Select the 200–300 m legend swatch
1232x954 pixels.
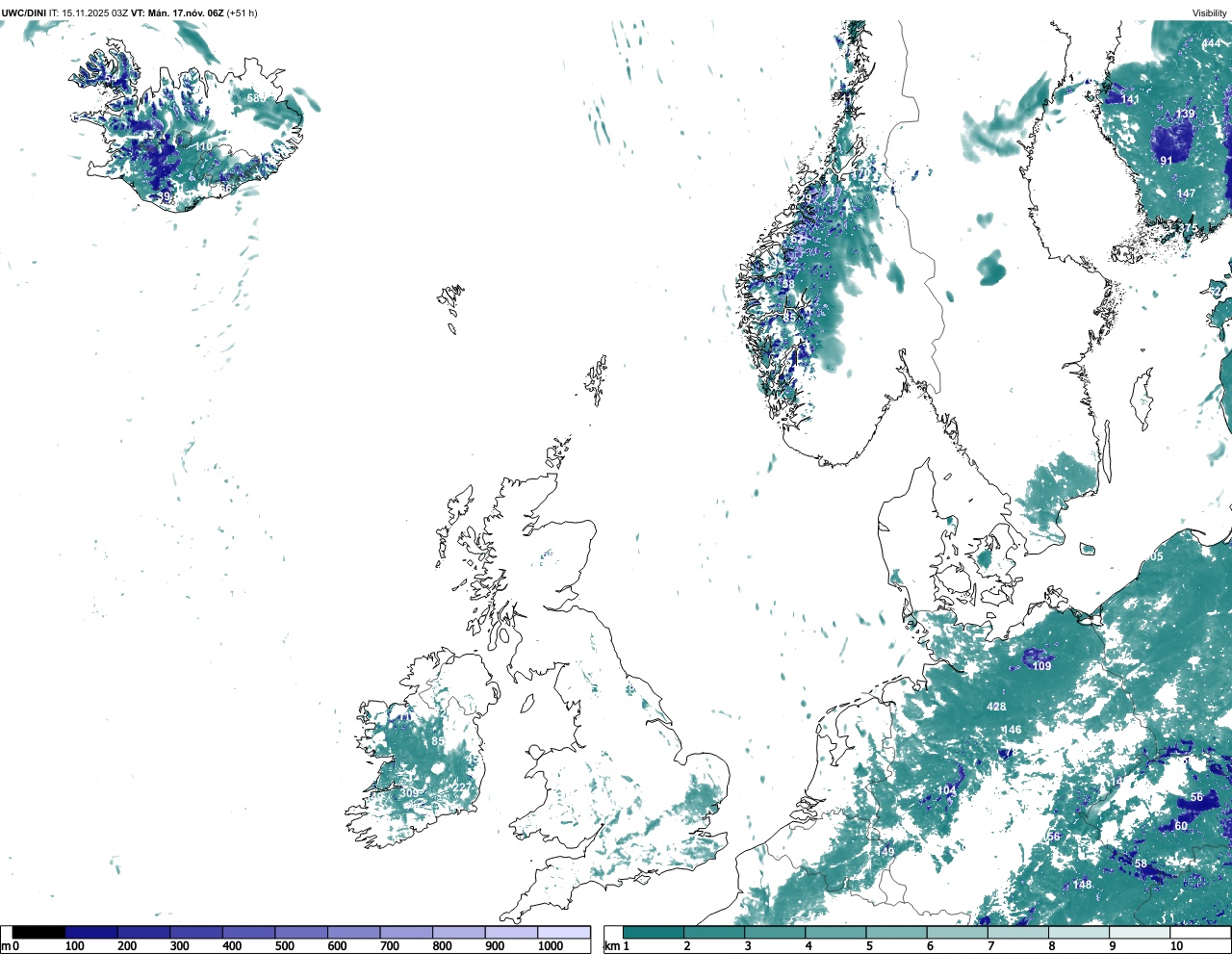143,933
